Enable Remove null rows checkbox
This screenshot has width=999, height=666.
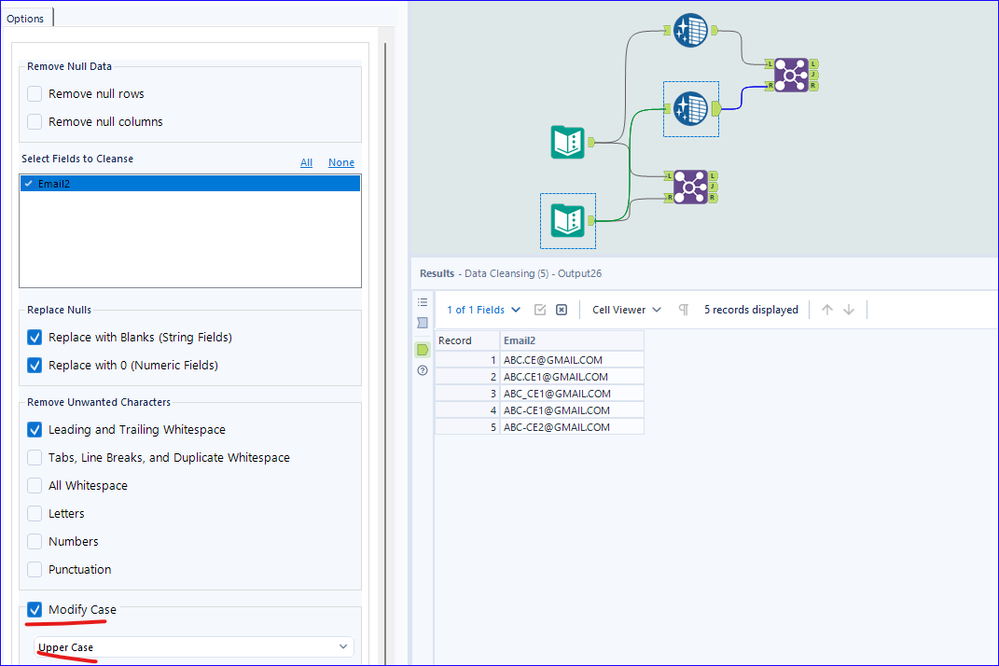(35, 94)
